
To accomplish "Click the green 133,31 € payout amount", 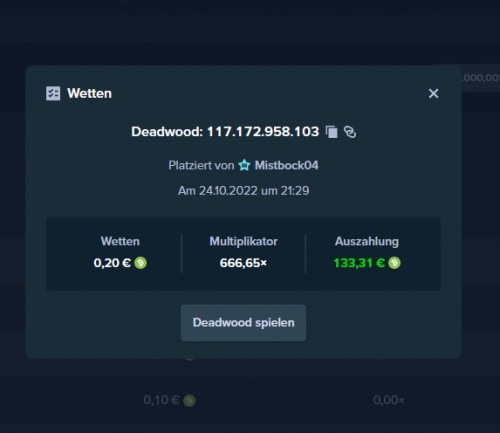I will (x=359, y=263).
